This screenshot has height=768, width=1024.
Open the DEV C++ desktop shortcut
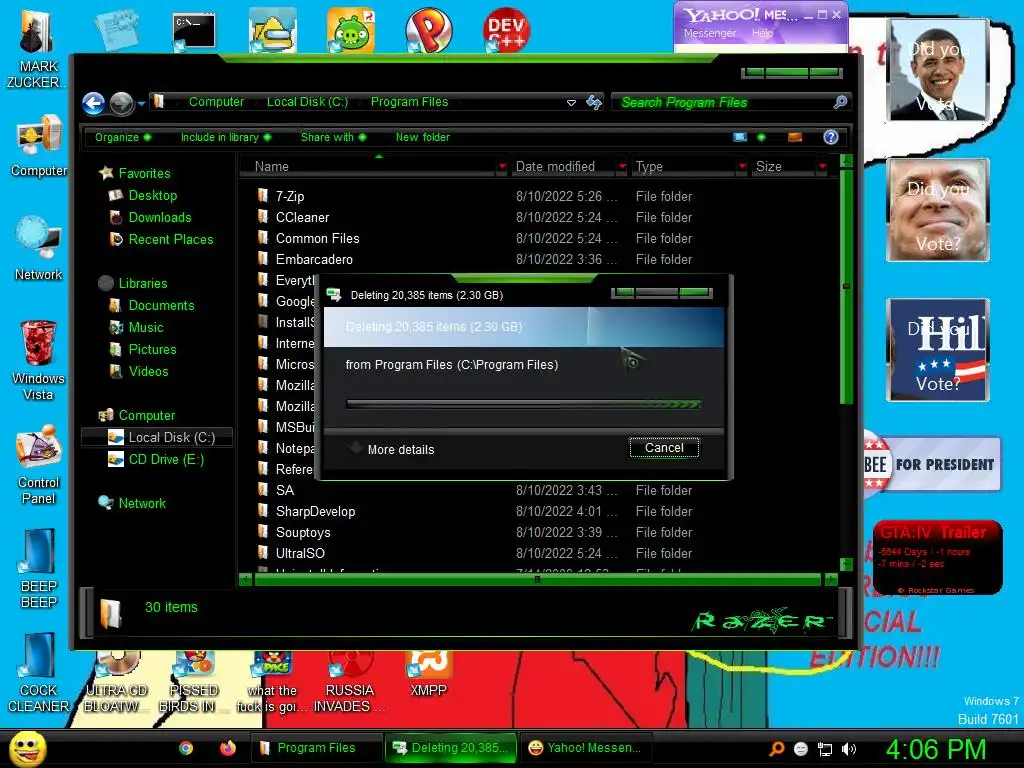[506, 29]
